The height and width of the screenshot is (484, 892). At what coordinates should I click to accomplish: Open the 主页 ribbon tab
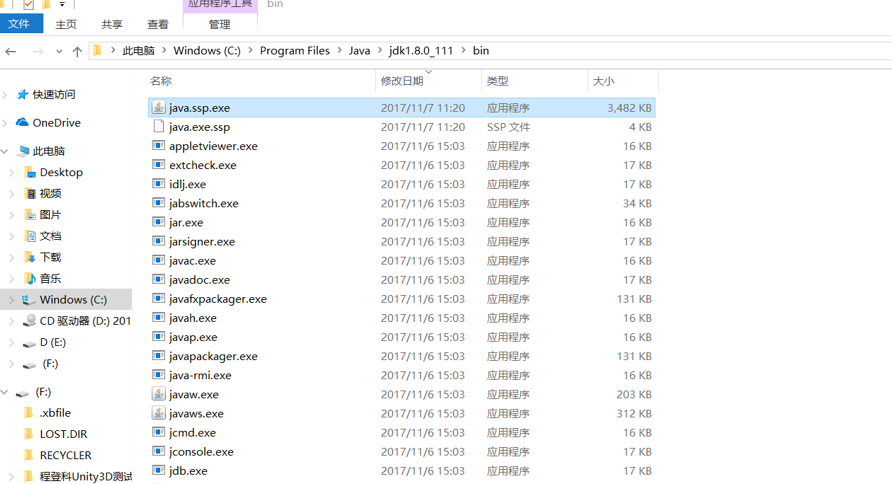coord(66,24)
